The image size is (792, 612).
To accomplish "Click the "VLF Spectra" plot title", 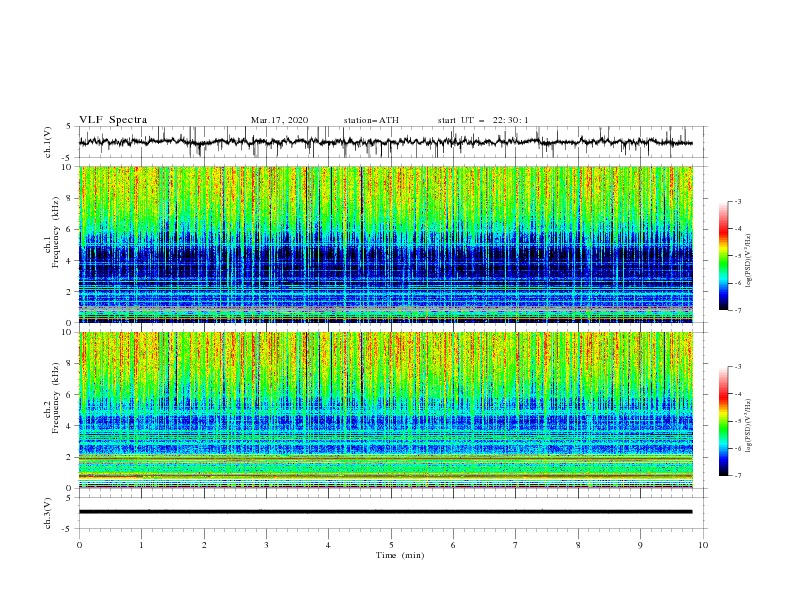I will click(113, 120).
